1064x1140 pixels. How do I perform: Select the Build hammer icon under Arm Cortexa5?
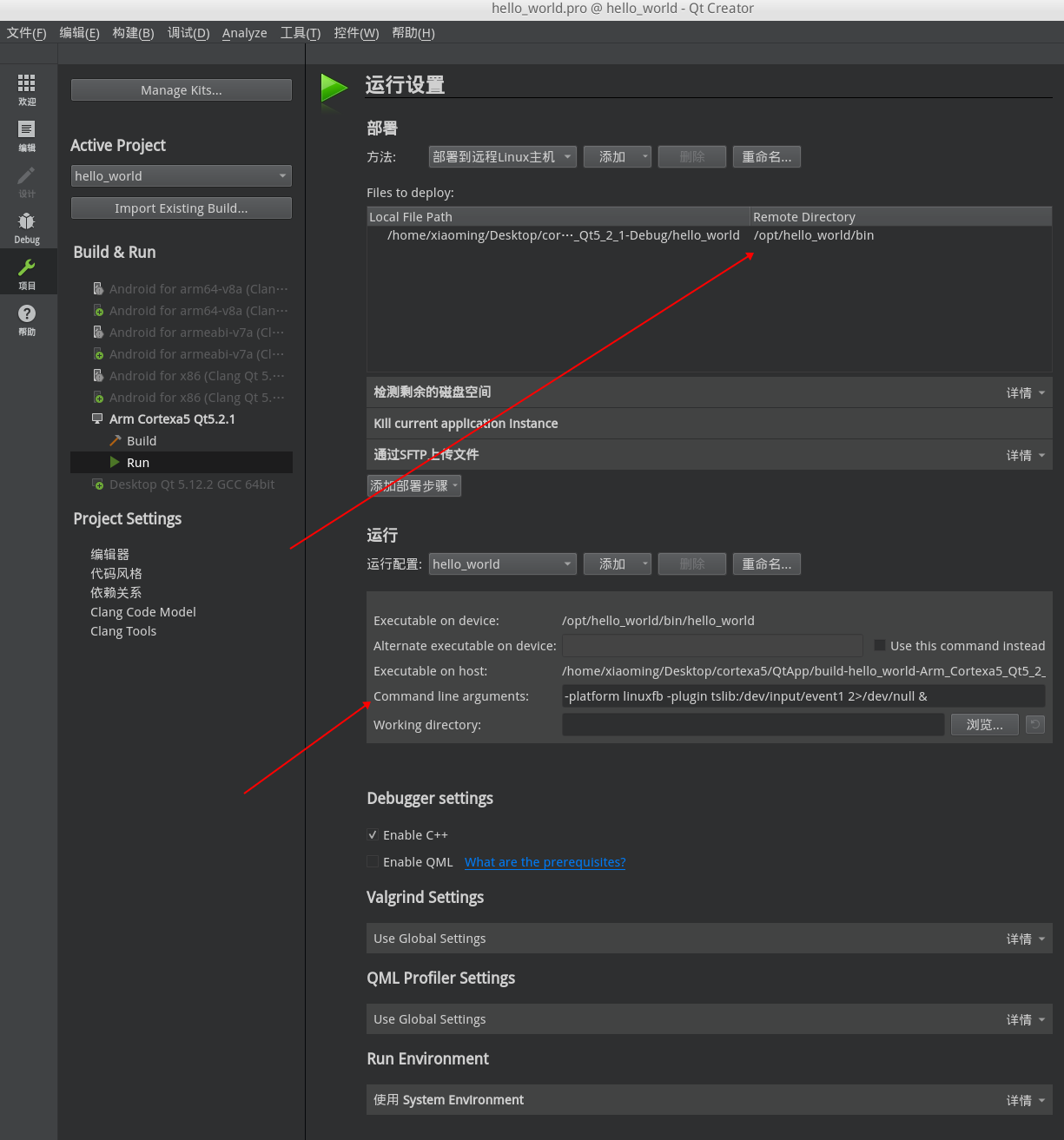tap(116, 440)
